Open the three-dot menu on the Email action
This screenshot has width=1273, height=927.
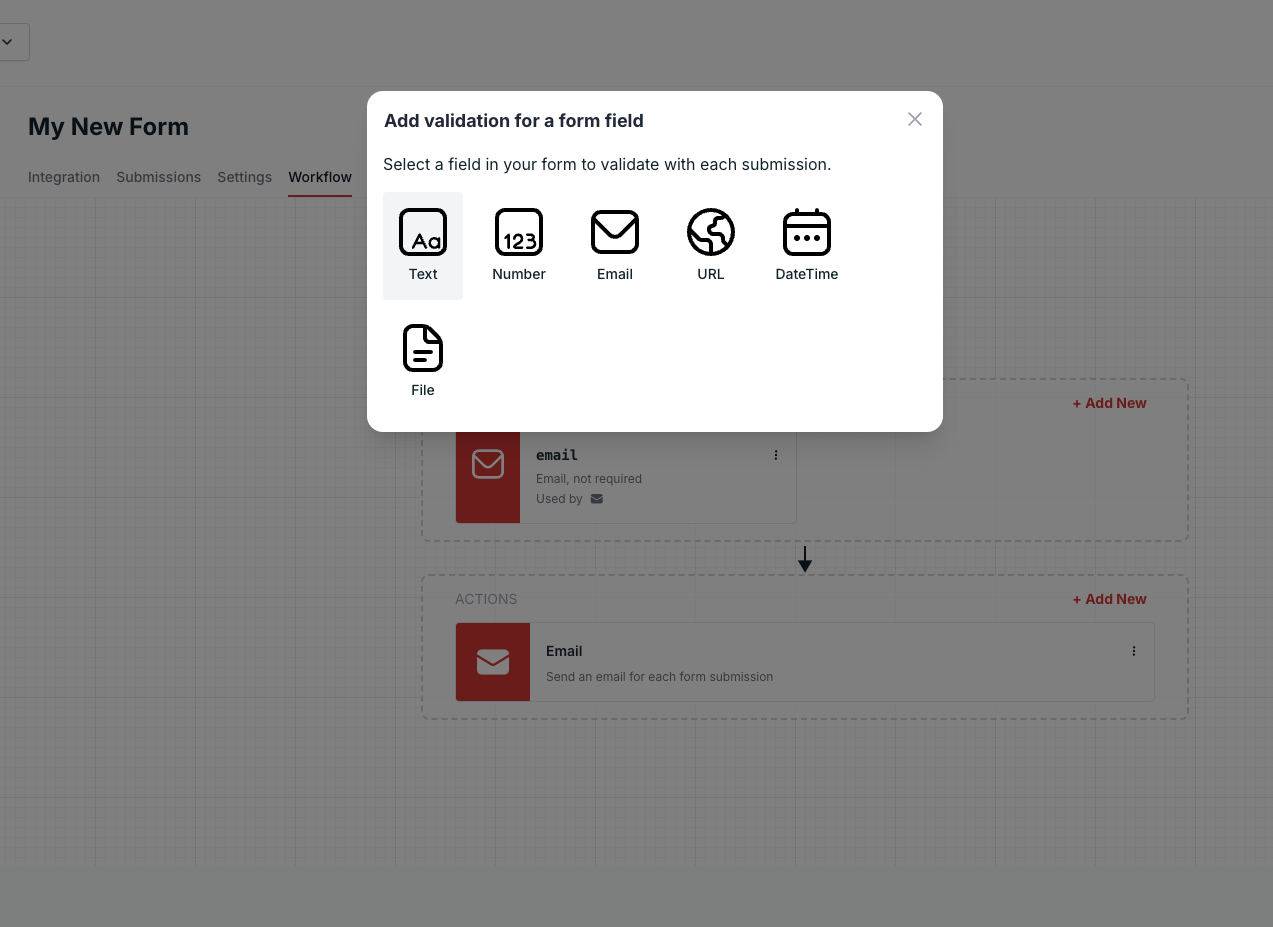pyautogui.click(x=1134, y=651)
